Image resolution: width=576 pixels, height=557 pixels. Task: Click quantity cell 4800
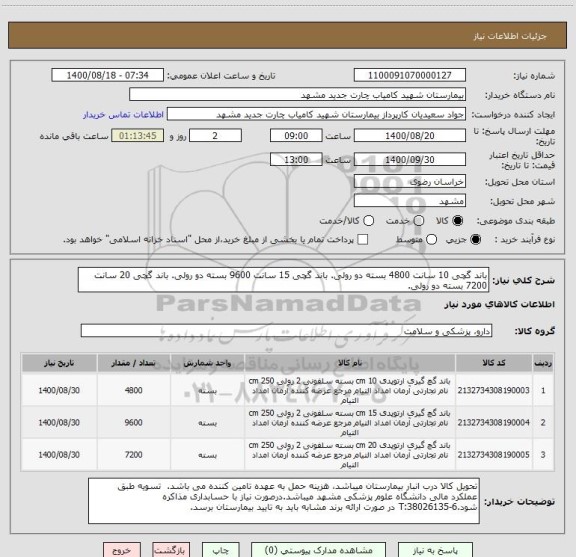pyautogui.click(x=133, y=390)
